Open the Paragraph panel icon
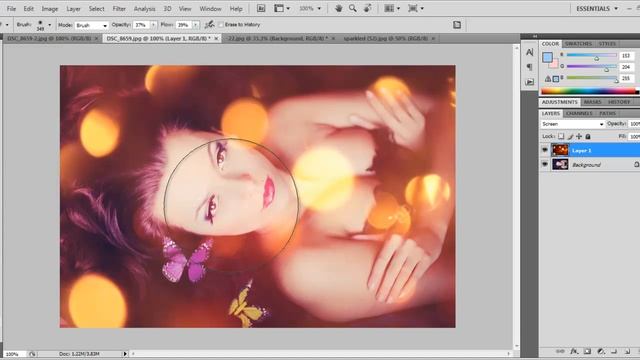 [530, 67]
